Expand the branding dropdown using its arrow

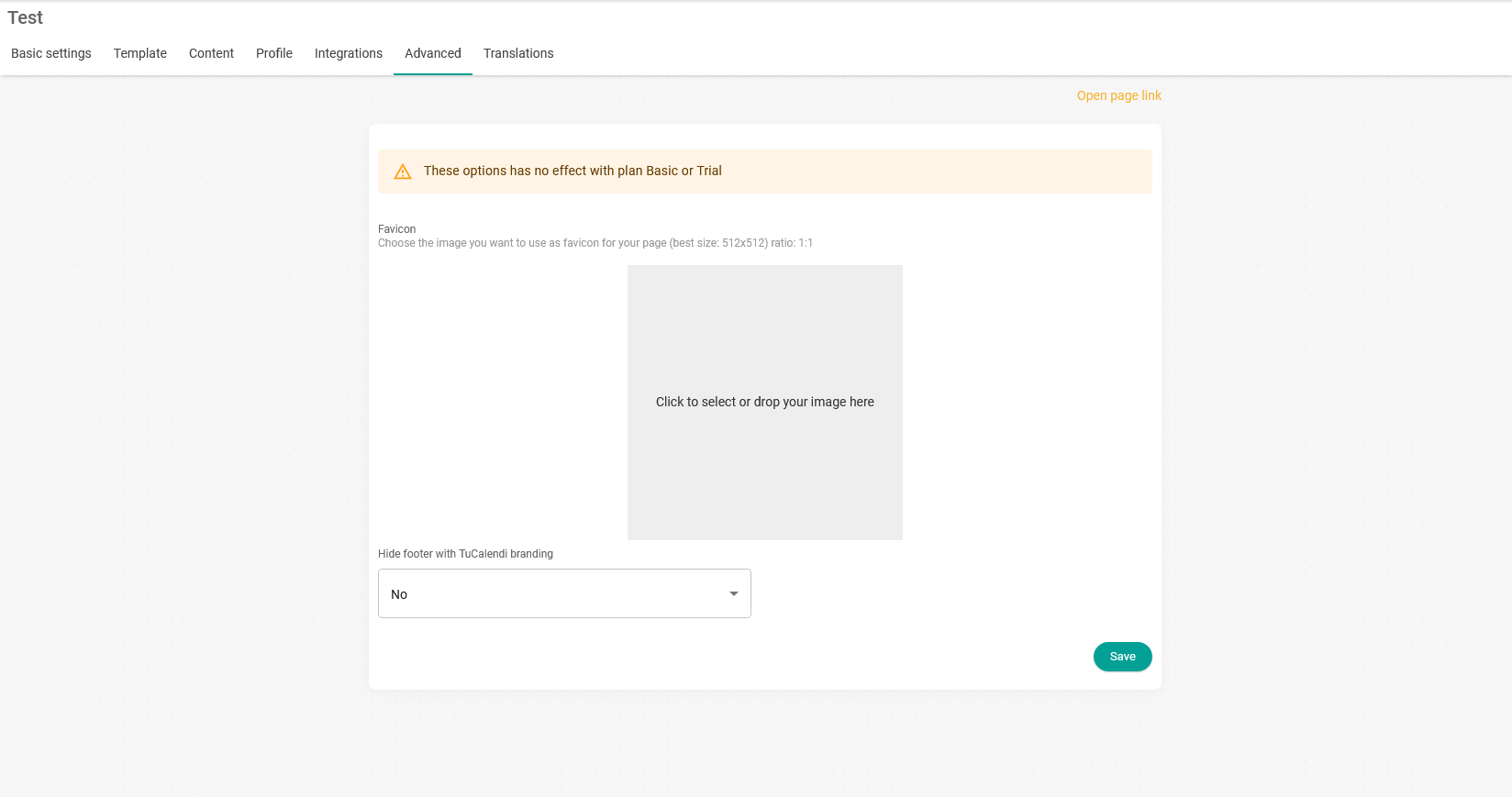[733, 593]
